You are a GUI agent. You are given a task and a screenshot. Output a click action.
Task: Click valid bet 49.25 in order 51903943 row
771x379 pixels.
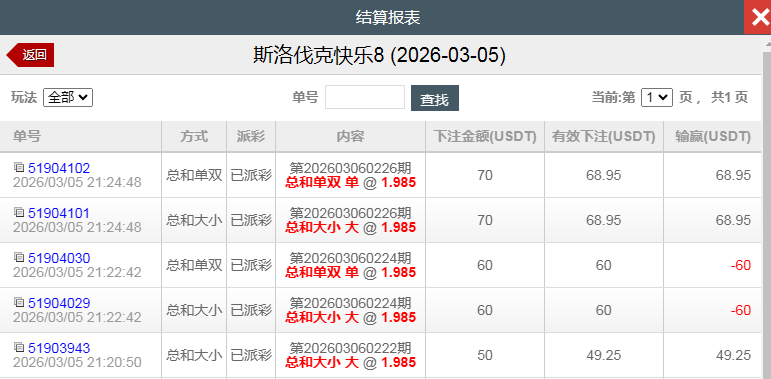[603, 355]
